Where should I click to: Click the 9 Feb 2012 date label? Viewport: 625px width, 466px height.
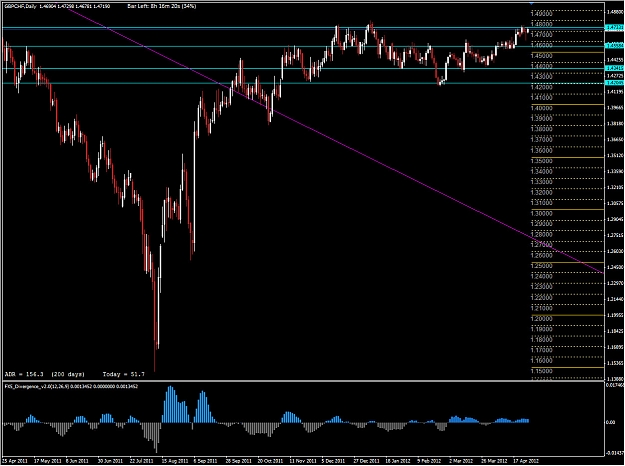(x=430, y=460)
